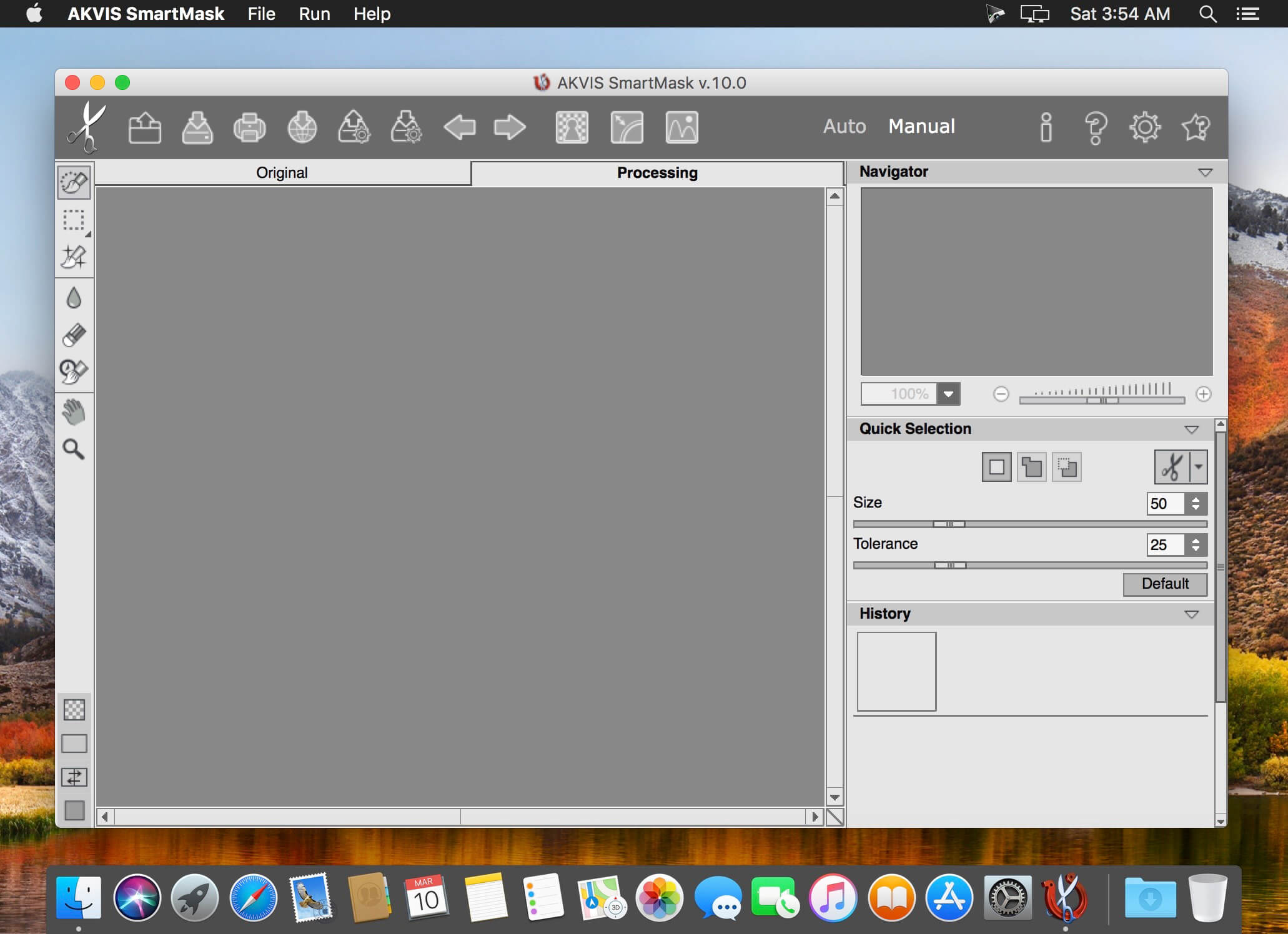Click the curved lines toolbar icon
This screenshot has height=934, width=1288.
[627, 127]
